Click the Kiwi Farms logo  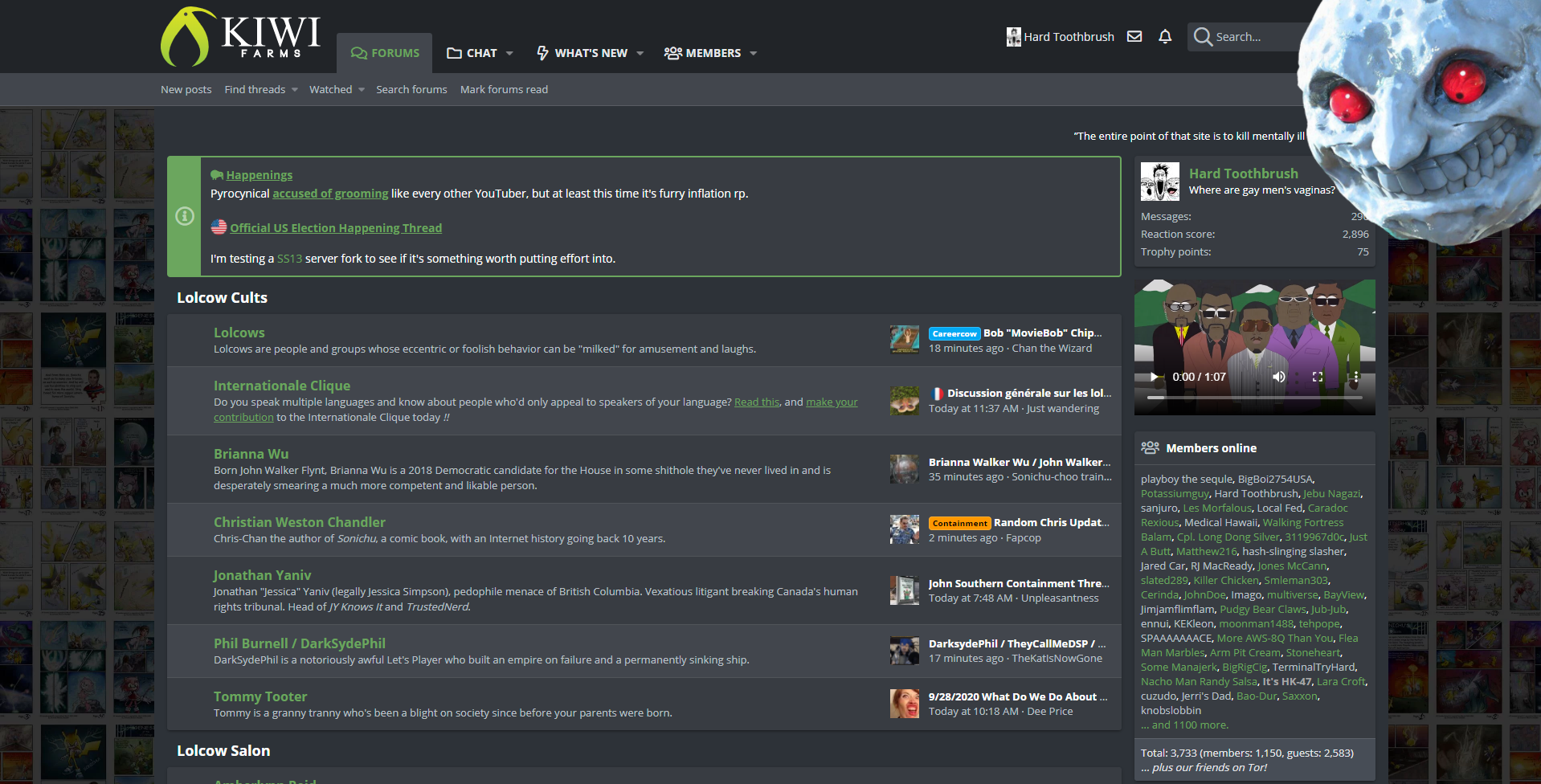tap(241, 36)
